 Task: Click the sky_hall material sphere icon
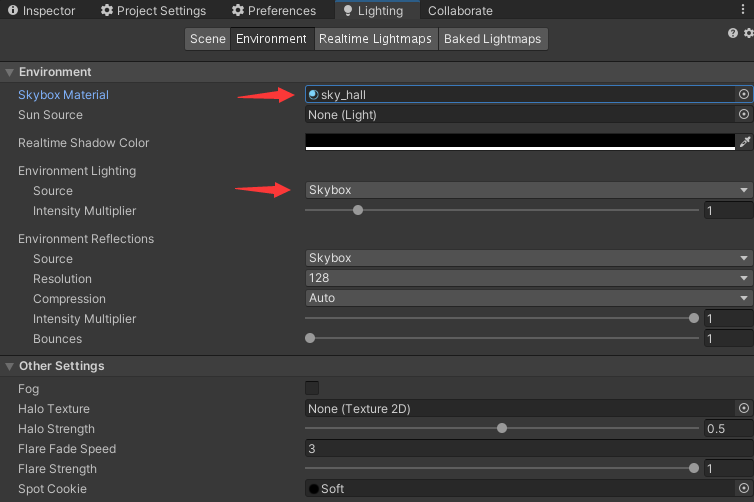click(x=314, y=95)
